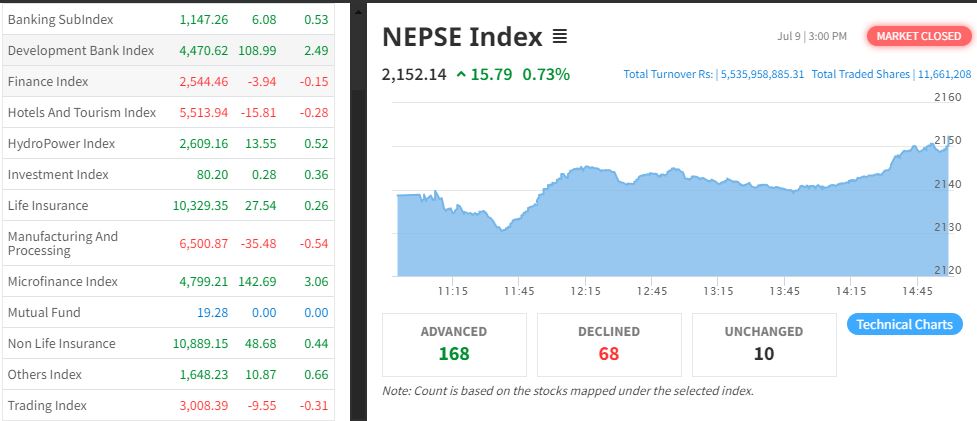Viewport: 977px width, 421px height.
Task: Open the NEPSE Index hamburger menu icon
Action: coord(559,37)
